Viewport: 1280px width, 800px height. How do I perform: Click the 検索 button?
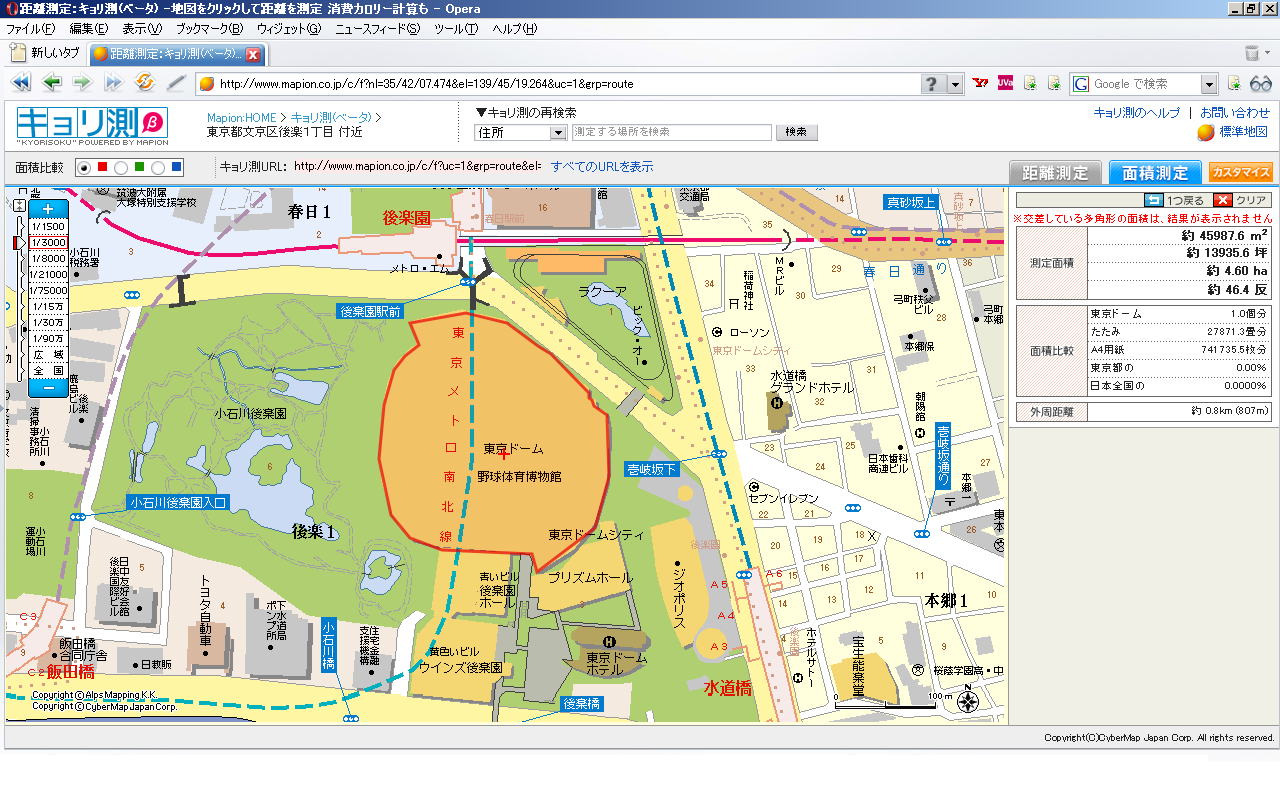(x=796, y=132)
